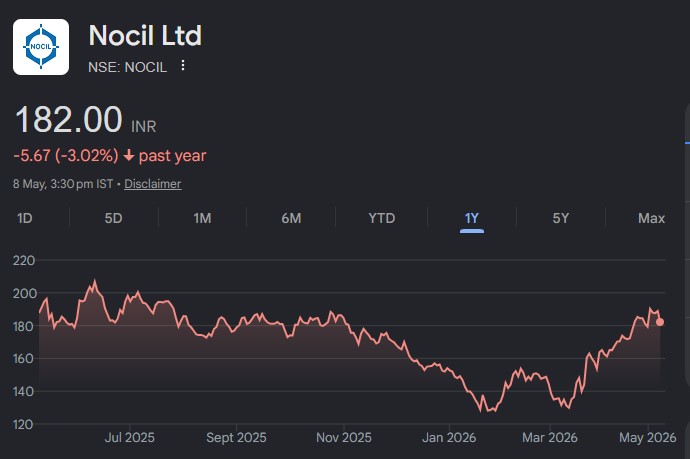Click the Jul 2025 axis label
The height and width of the screenshot is (459, 690).
tap(129, 437)
